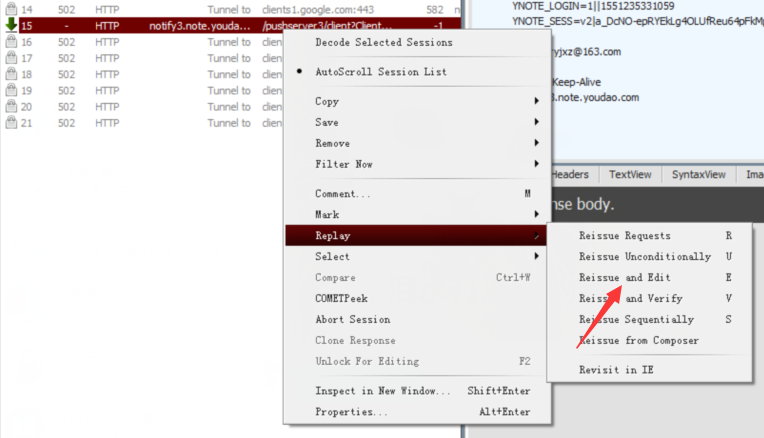Select session row 19 Tunnel to

[143, 90]
